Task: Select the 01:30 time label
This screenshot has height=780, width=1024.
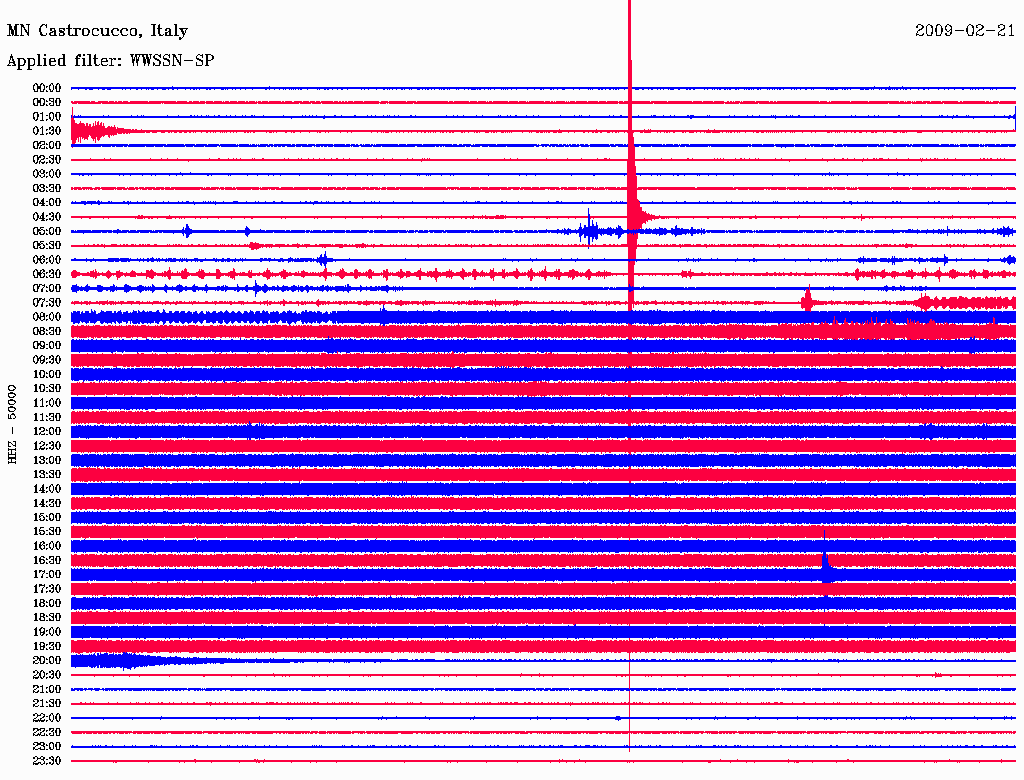Action: click(47, 131)
